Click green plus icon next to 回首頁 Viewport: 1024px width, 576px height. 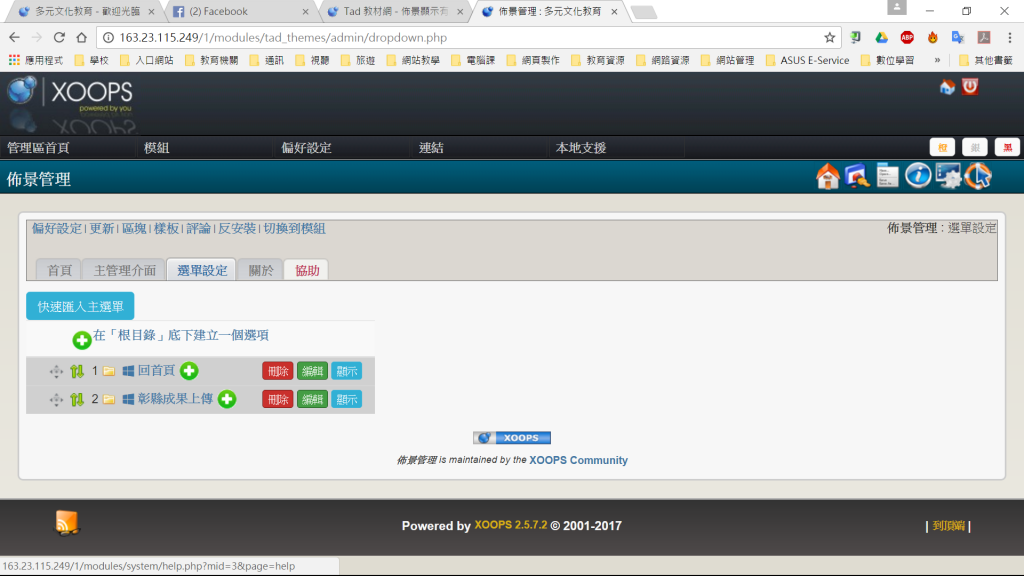tap(189, 371)
